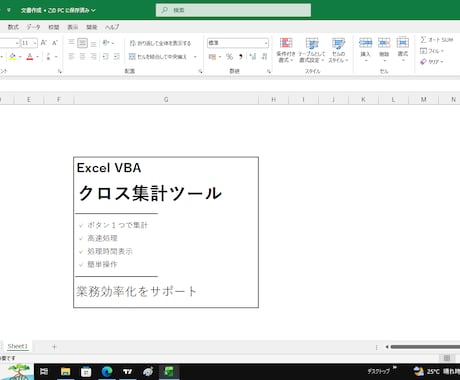The image size is (460, 380).
Task: Open the font color dropdown arrow
Action: coord(37,57)
